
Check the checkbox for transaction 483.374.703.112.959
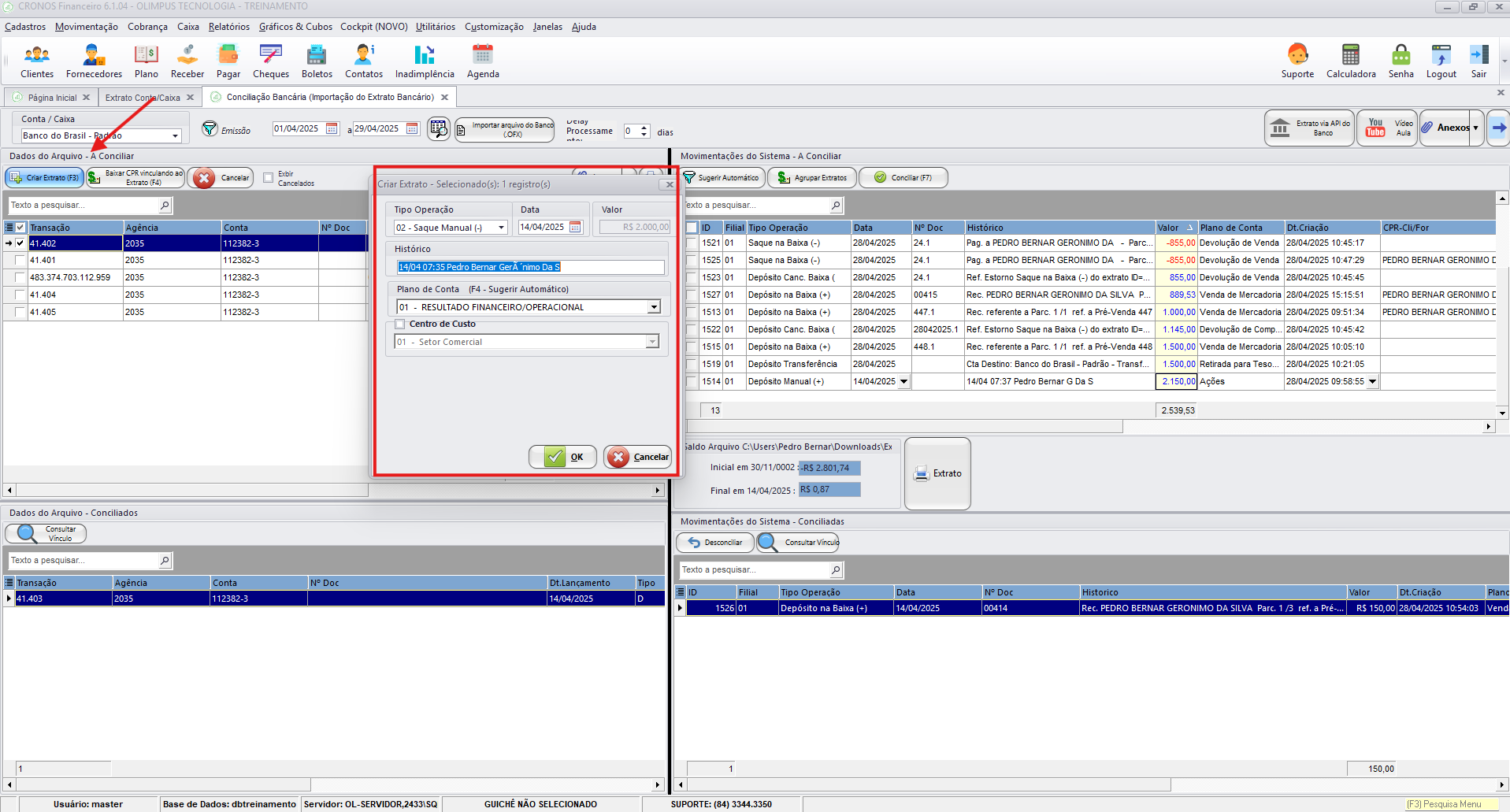[20, 277]
